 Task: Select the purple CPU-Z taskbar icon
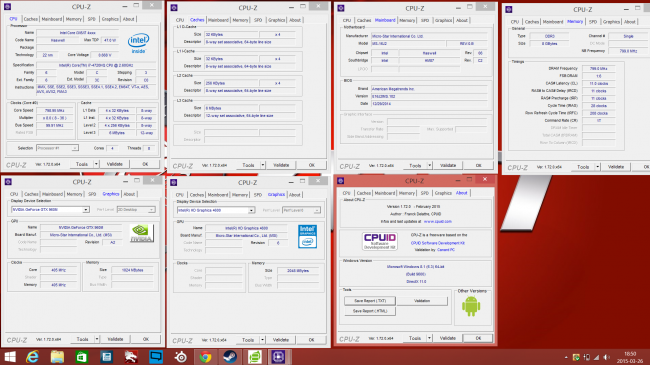(x=278, y=357)
